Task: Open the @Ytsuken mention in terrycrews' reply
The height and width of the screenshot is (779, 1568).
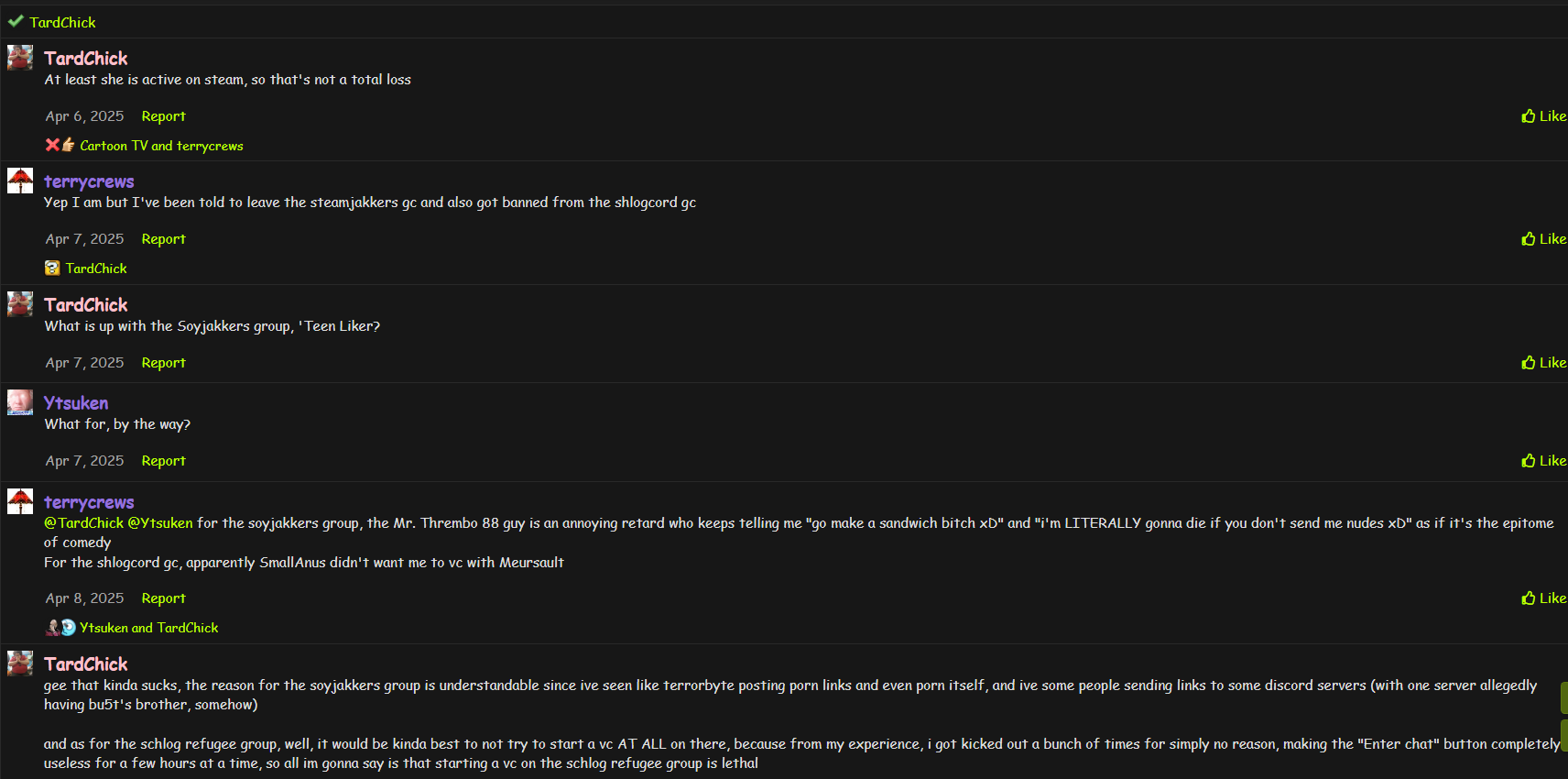Action: click(x=160, y=523)
